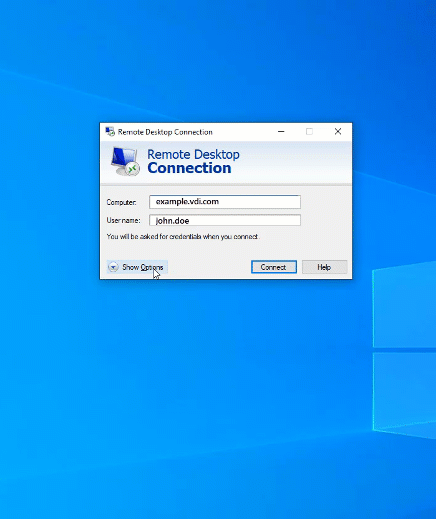Close the Remote Desktop Connection window
The image size is (436, 519).
coord(338,132)
